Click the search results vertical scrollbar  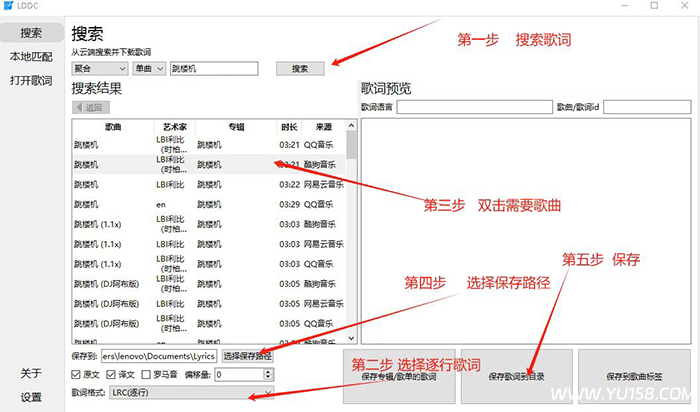[x=351, y=230]
